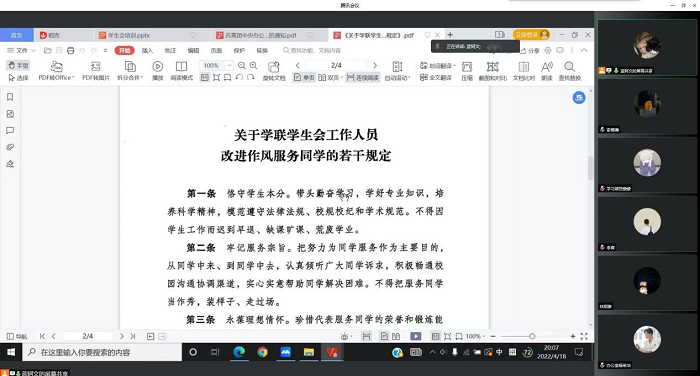Click the 压缩 compress tool
The height and width of the screenshot is (376, 700).
(467, 71)
